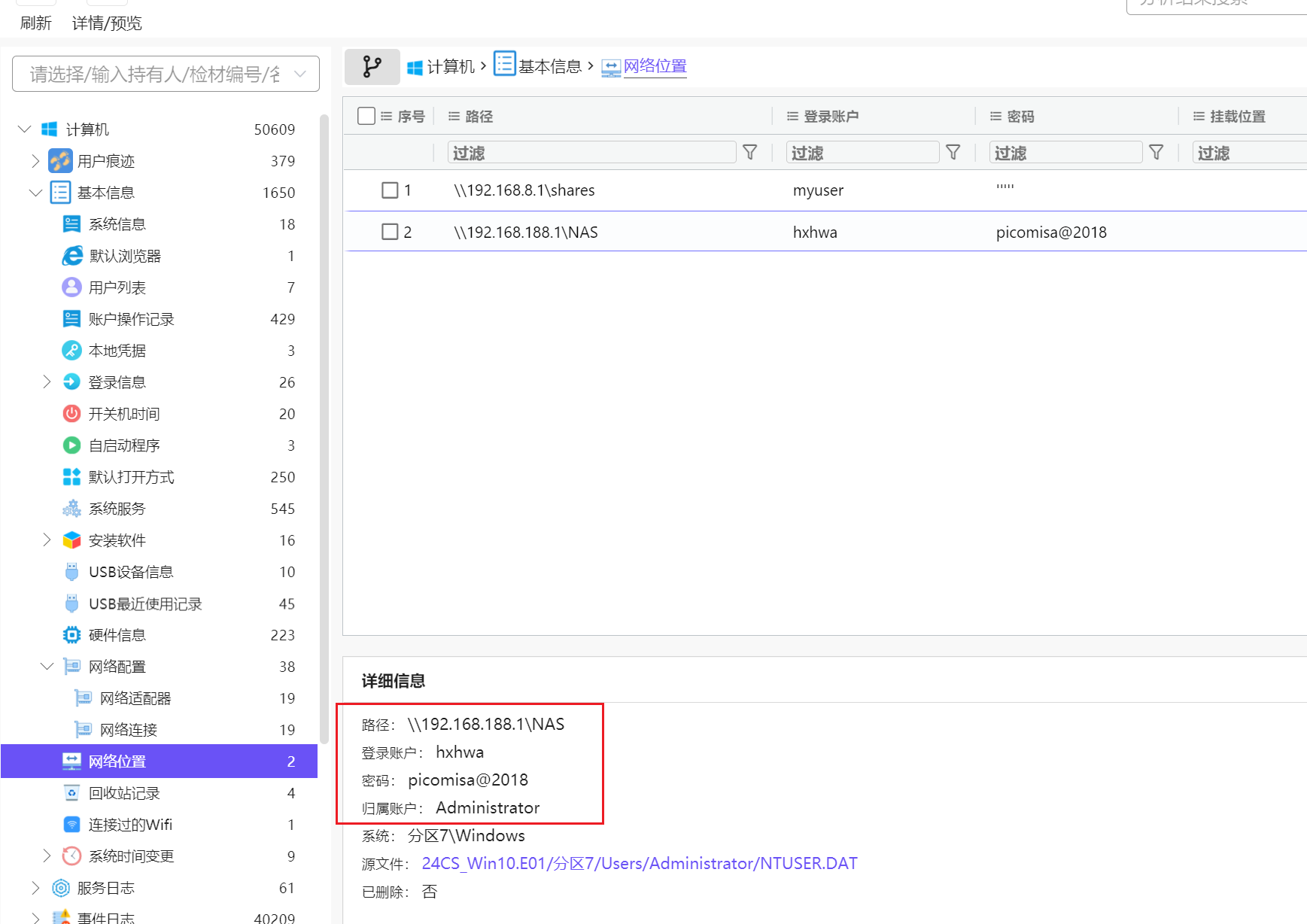This screenshot has width=1307, height=924.
Task: Click the 连接过的Wifi icon
Action: 71,825
